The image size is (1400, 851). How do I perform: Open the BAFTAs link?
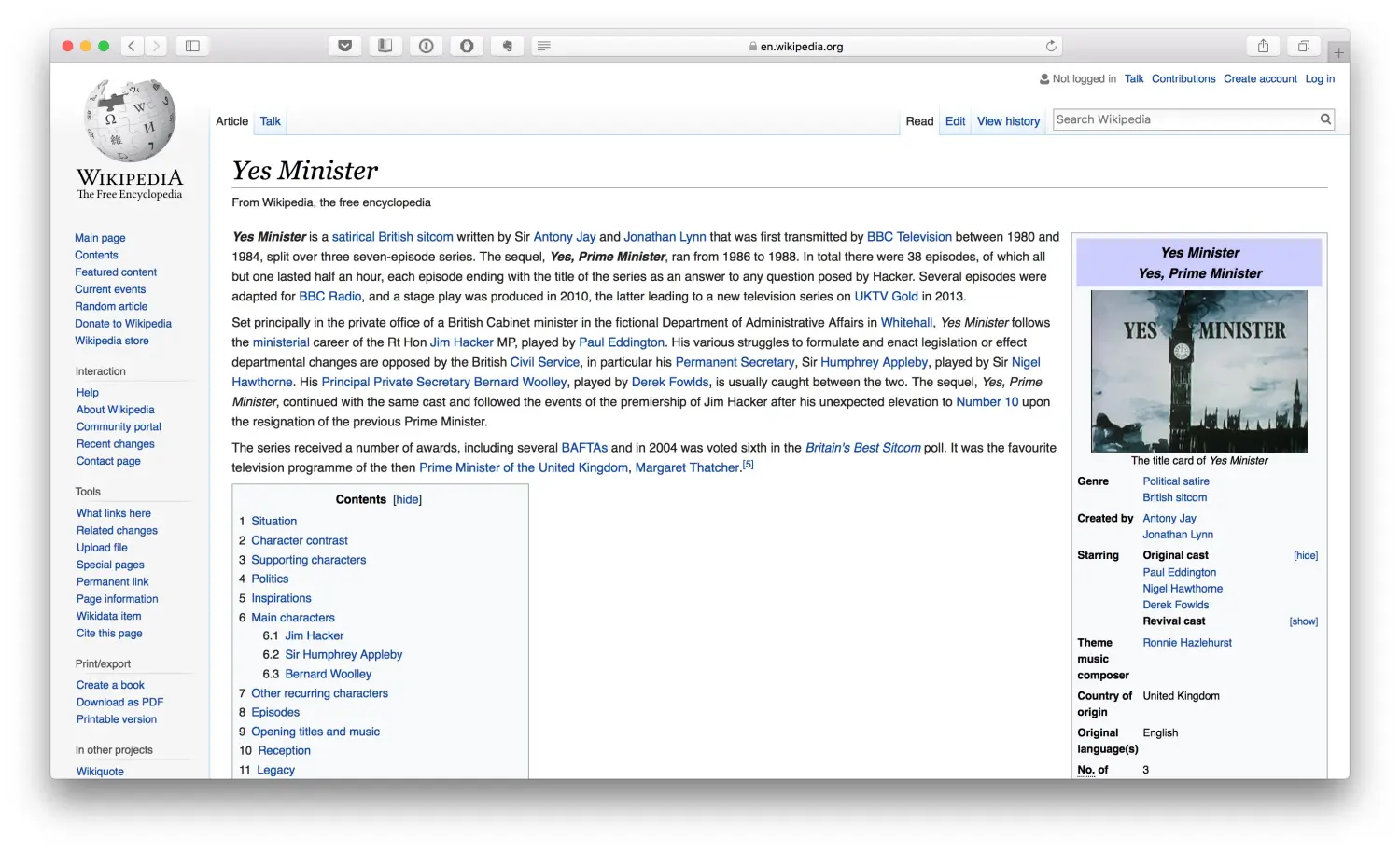(x=584, y=449)
